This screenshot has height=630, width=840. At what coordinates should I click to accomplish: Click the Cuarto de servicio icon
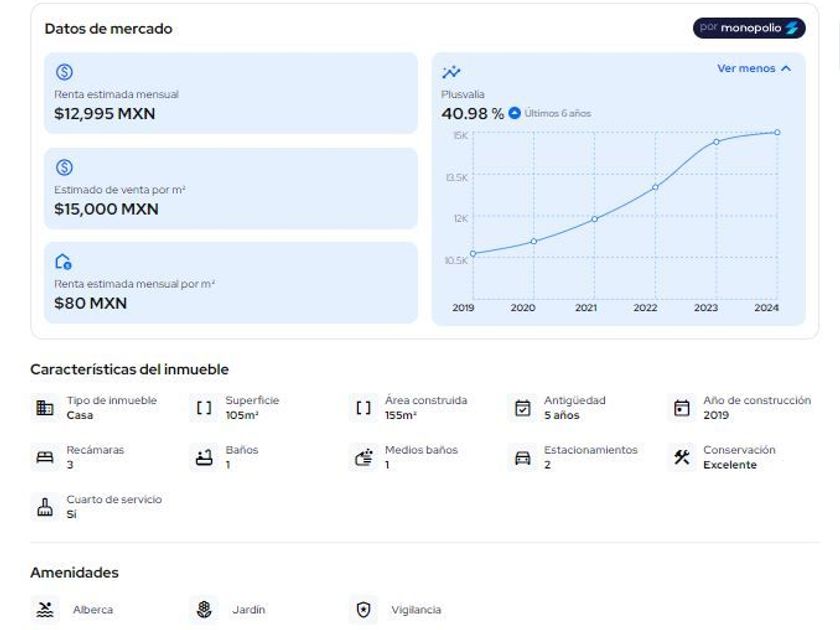tap(44, 507)
